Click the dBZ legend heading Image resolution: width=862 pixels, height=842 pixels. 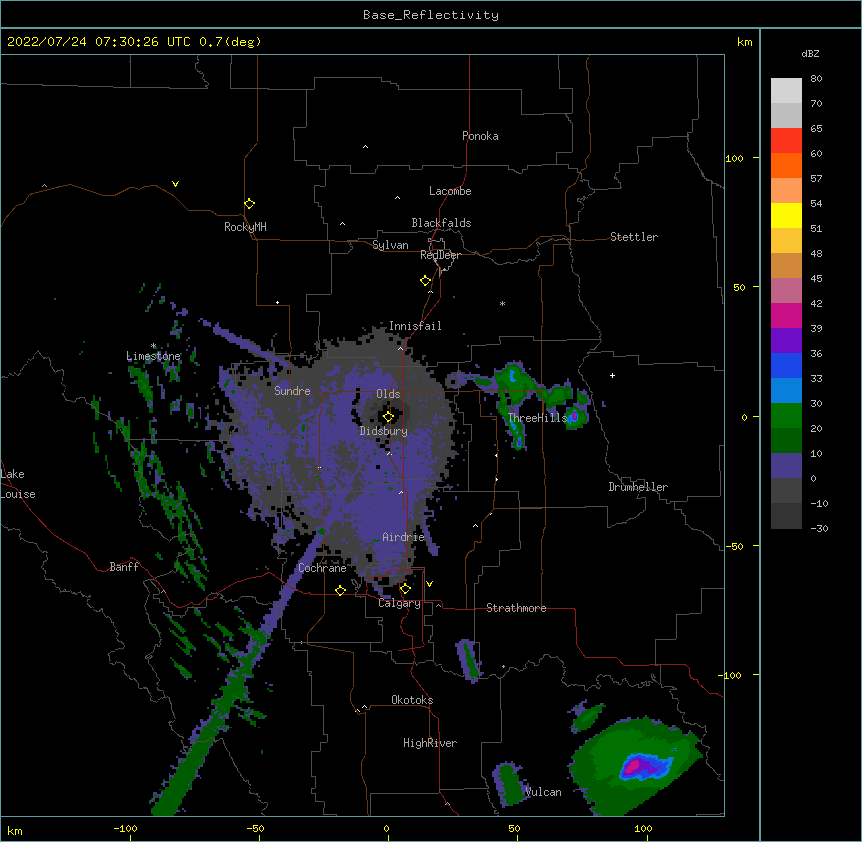click(810, 53)
